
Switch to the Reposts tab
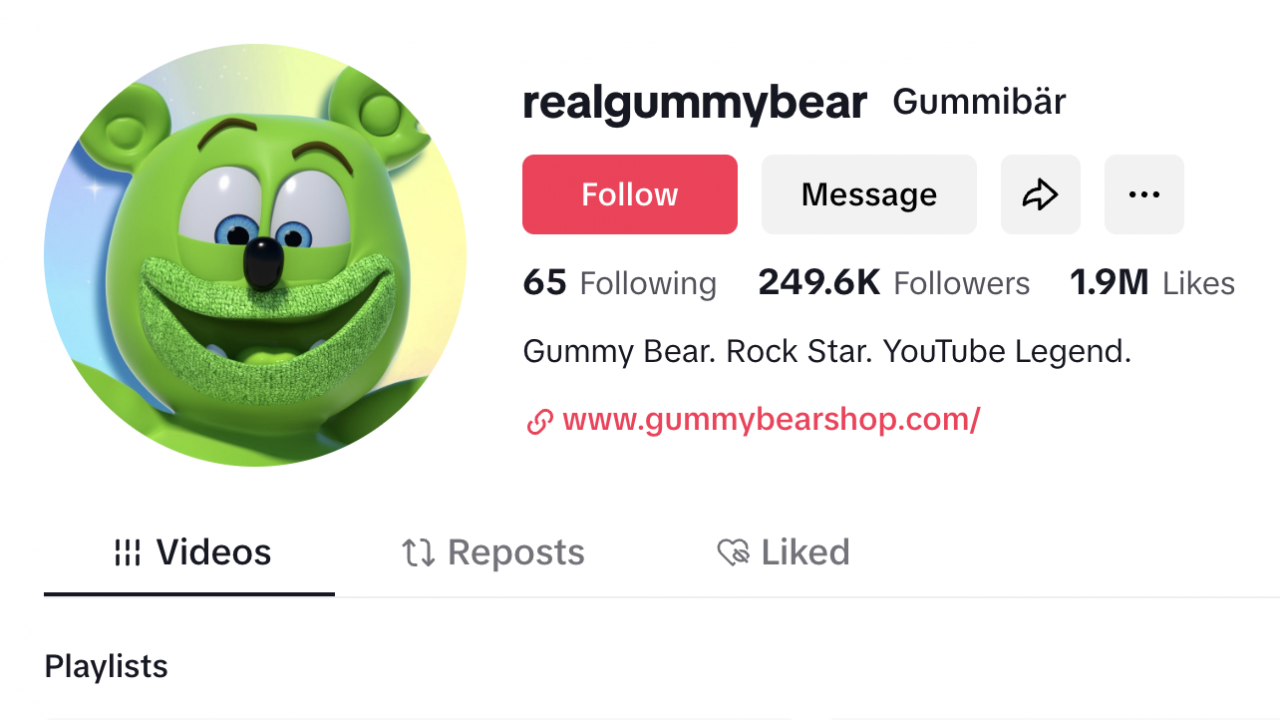click(493, 552)
